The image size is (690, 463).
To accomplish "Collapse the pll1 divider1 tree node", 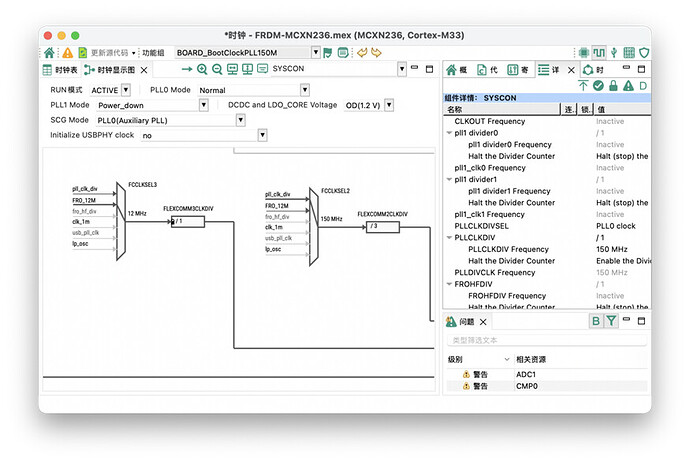I will 449,179.
